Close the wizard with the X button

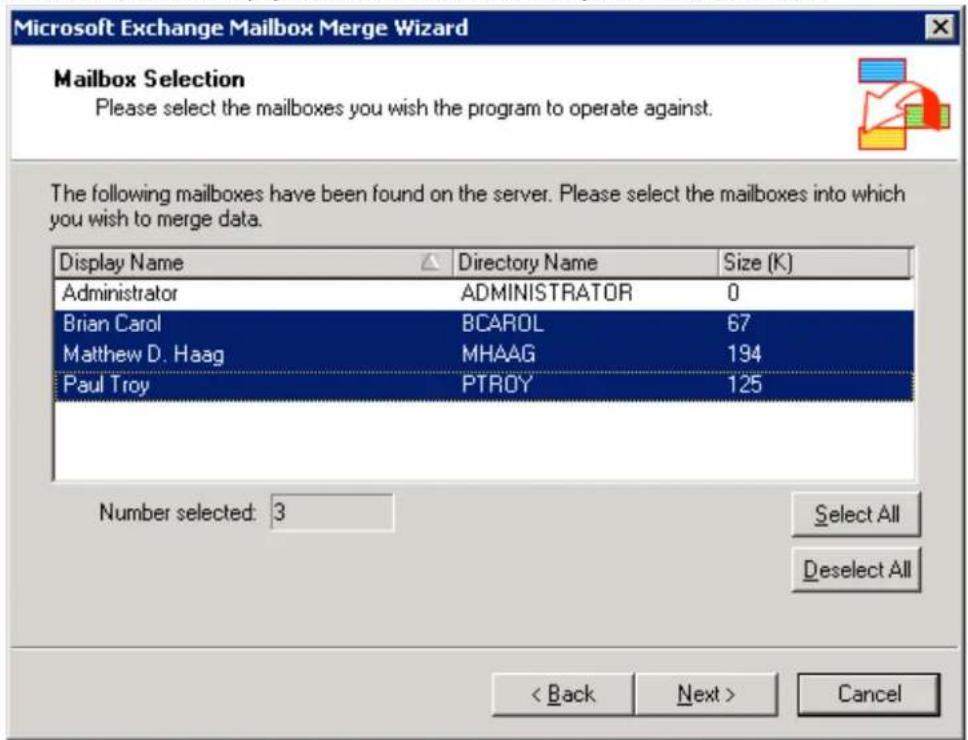[x=940, y=27]
